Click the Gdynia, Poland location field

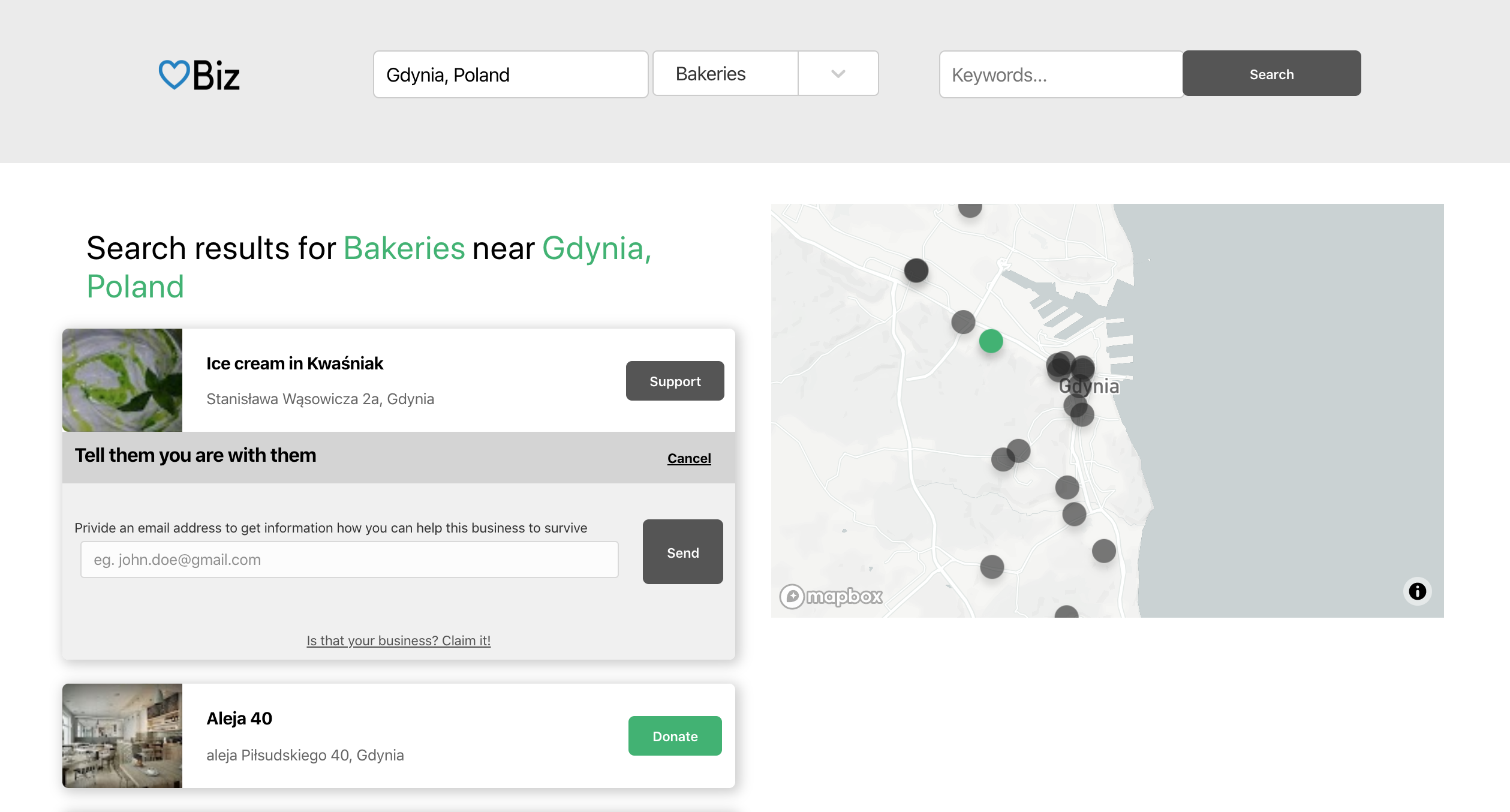pyautogui.click(x=510, y=75)
